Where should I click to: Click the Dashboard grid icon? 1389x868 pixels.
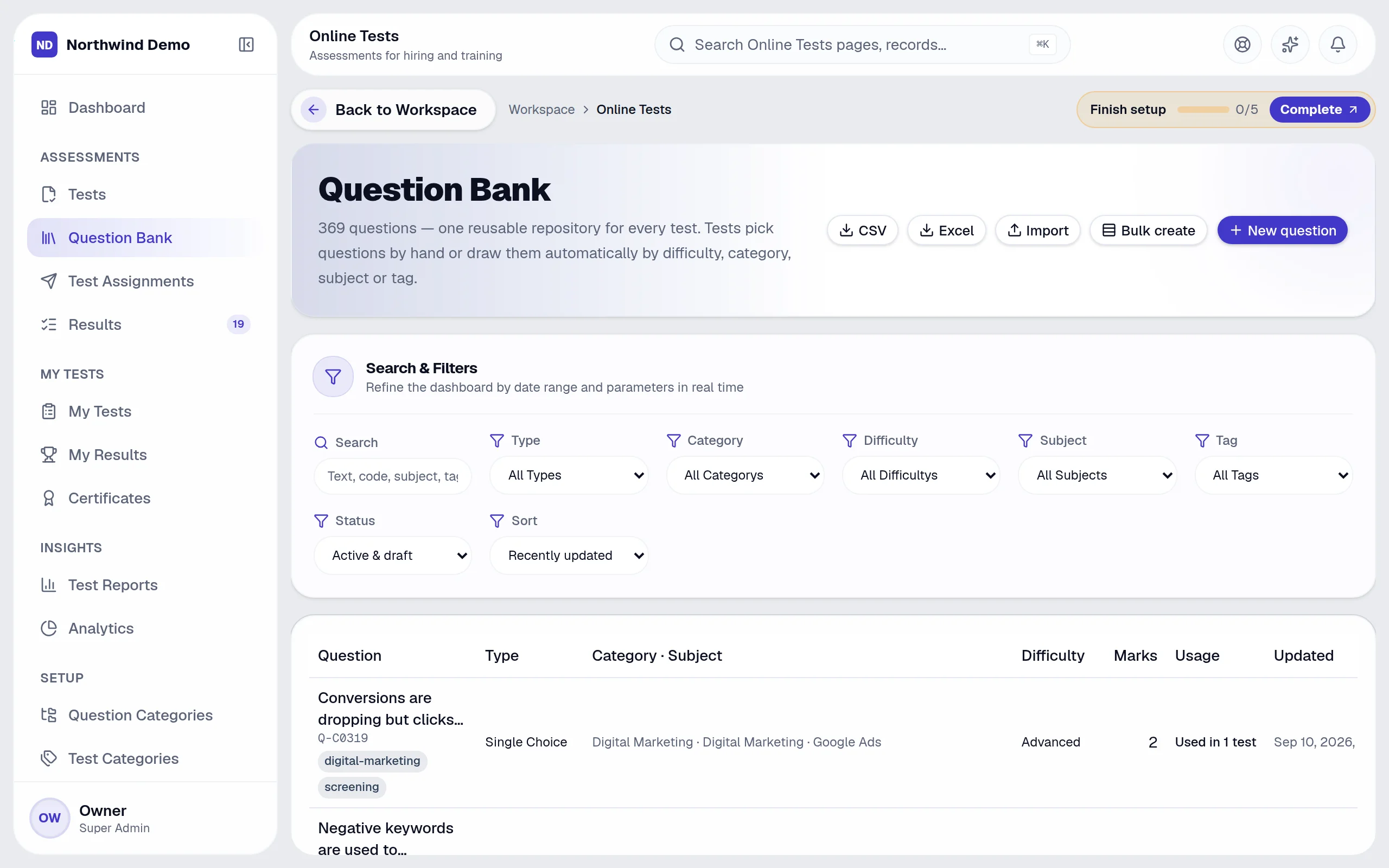click(49, 107)
